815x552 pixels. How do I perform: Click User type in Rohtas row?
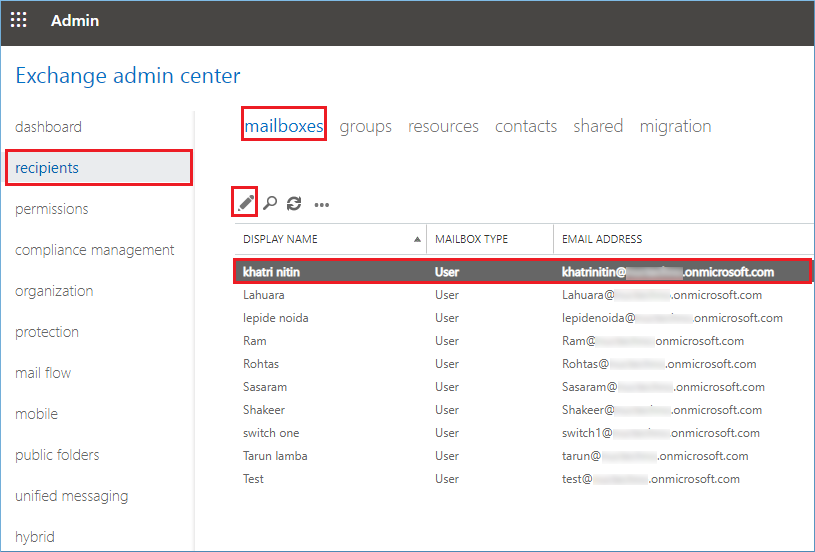pos(447,364)
